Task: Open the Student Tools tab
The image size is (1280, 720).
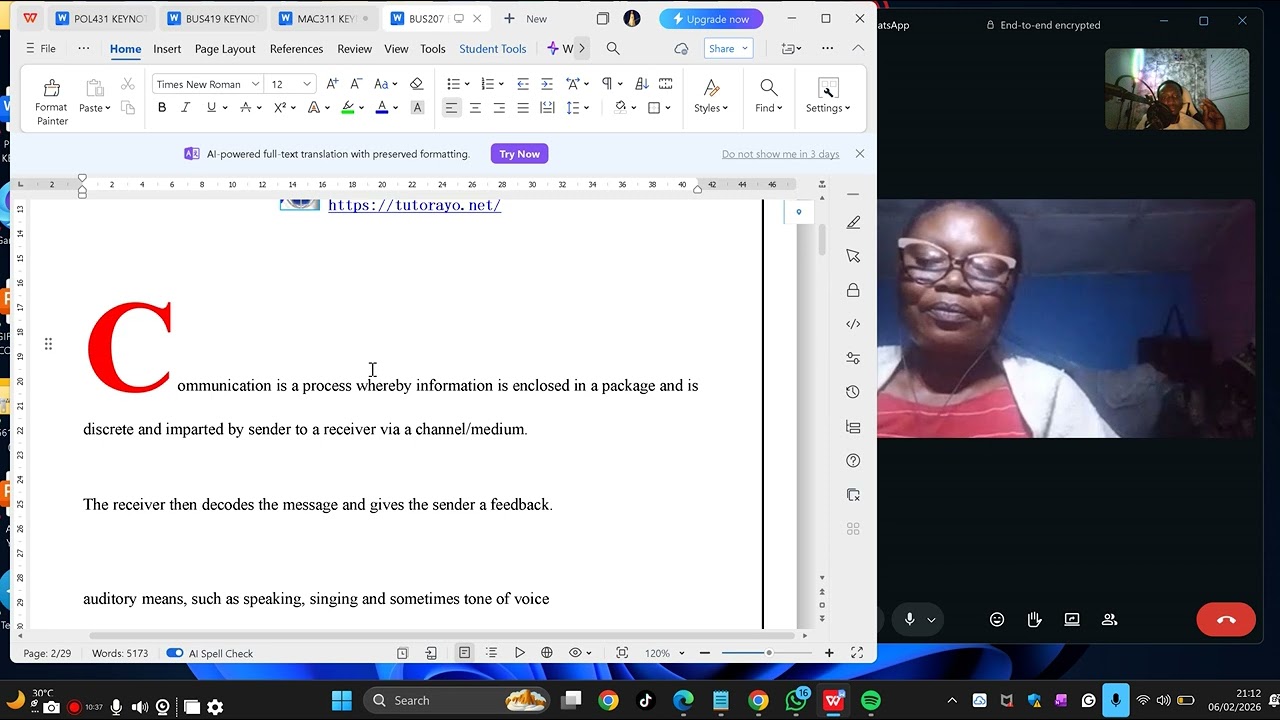Action: (x=492, y=48)
